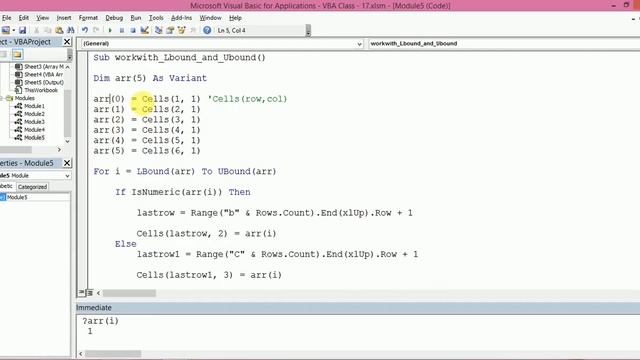Open the File menu
This screenshot has height=360, width=640.
(7, 18)
